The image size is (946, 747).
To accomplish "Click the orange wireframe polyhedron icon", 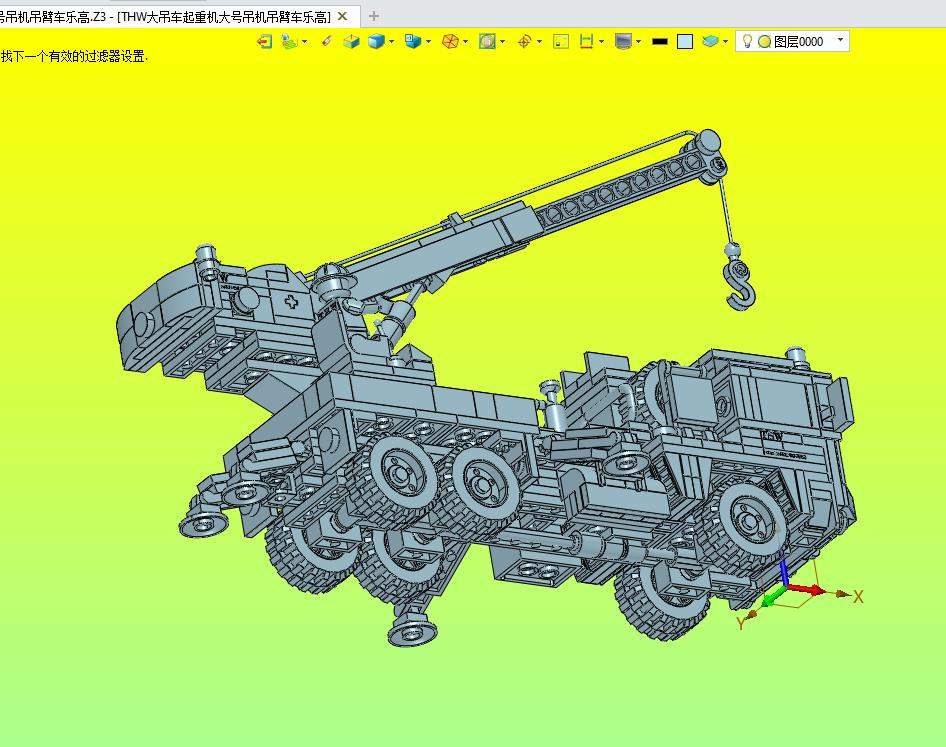I will pos(450,42).
